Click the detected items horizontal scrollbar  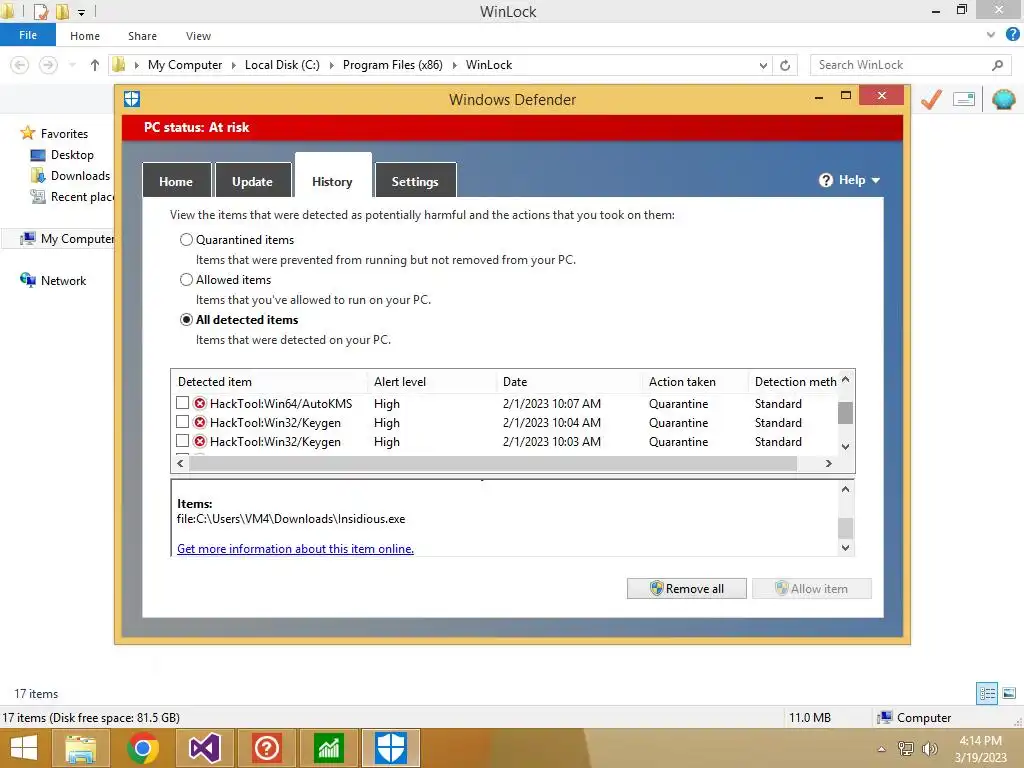492,463
